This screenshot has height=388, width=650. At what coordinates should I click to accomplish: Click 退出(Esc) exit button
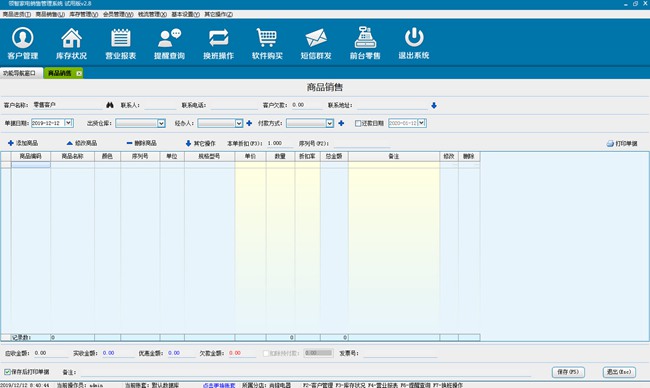tap(619, 372)
